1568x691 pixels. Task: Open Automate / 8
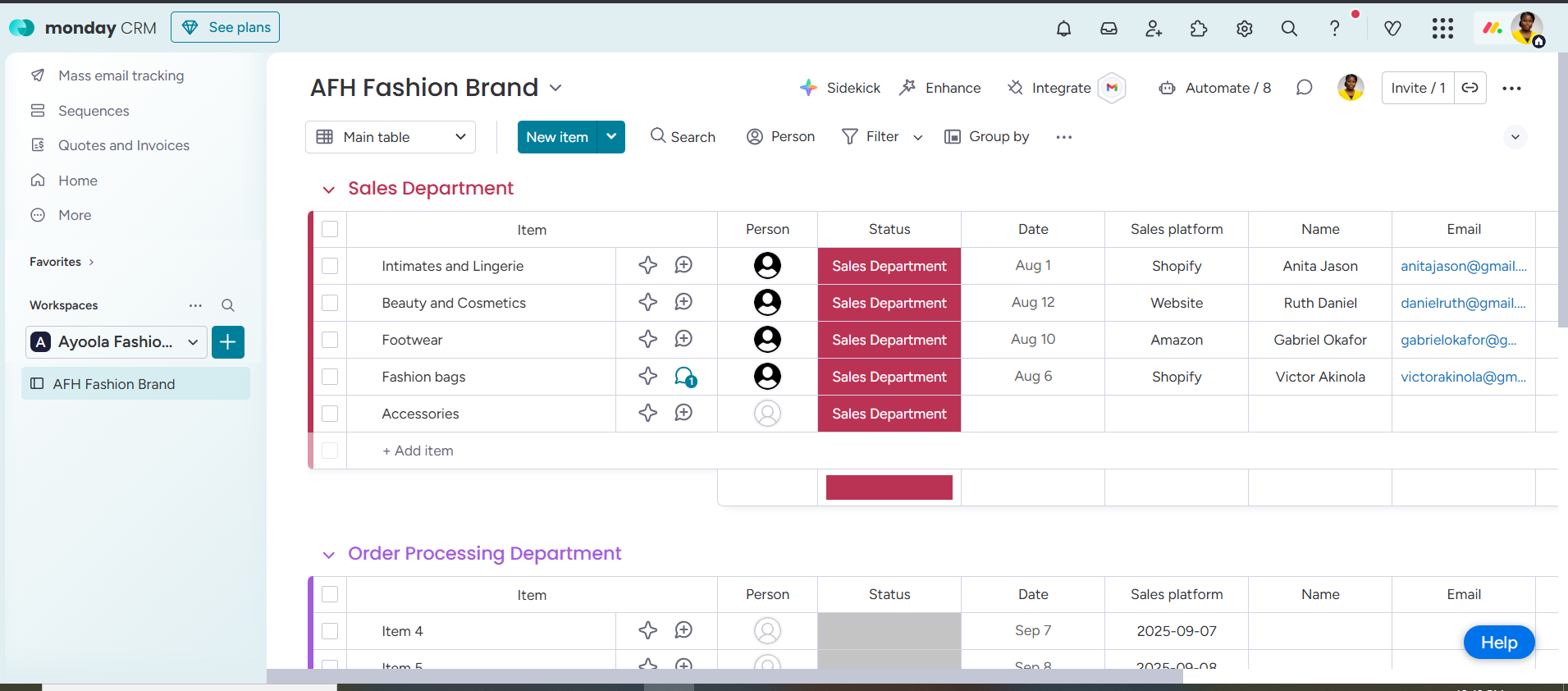(x=1214, y=88)
